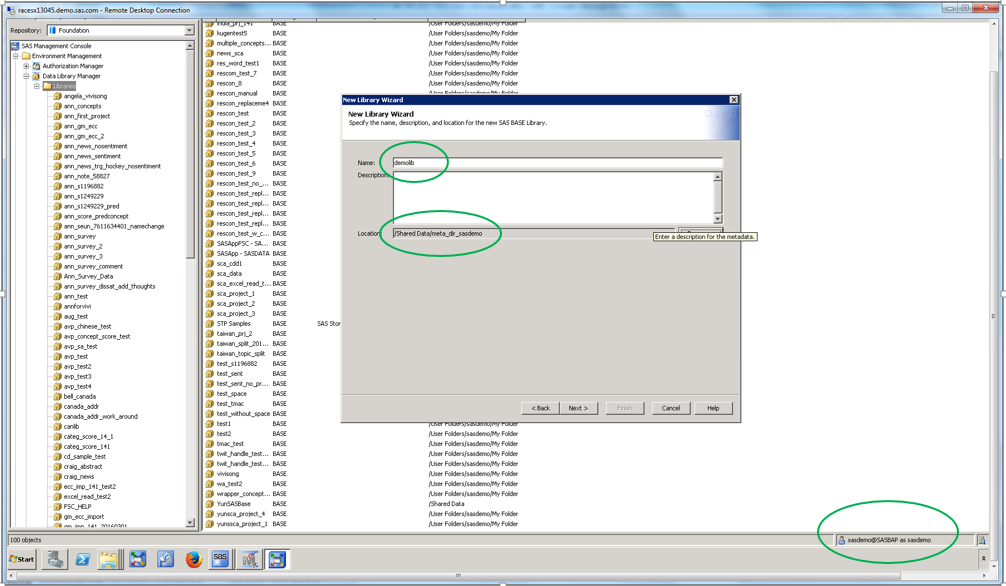Click wa_test2 in the library list

(x=229, y=484)
